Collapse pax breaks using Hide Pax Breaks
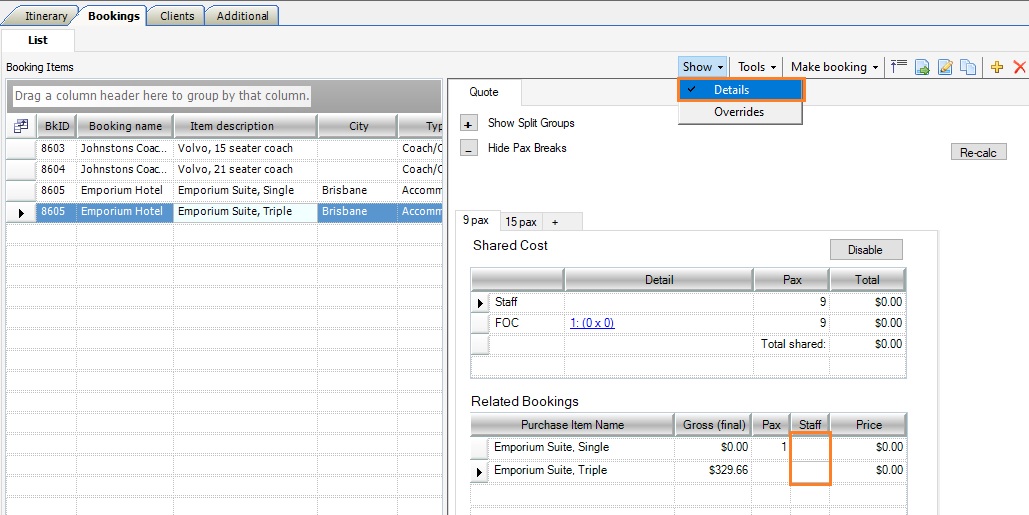 pyautogui.click(x=468, y=148)
